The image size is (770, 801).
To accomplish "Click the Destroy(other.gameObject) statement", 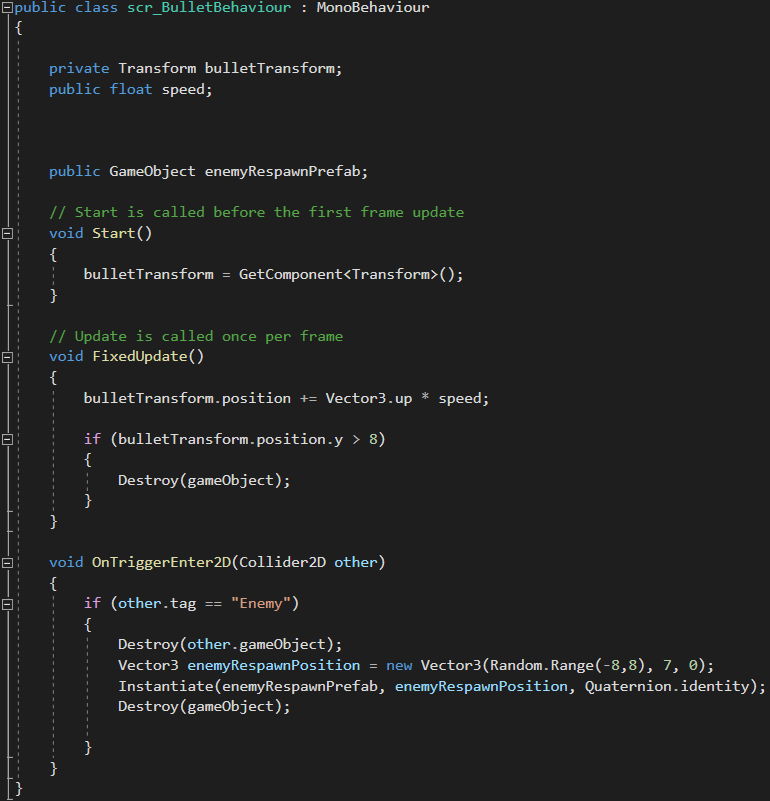I will pyautogui.click(x=230, y=645).
